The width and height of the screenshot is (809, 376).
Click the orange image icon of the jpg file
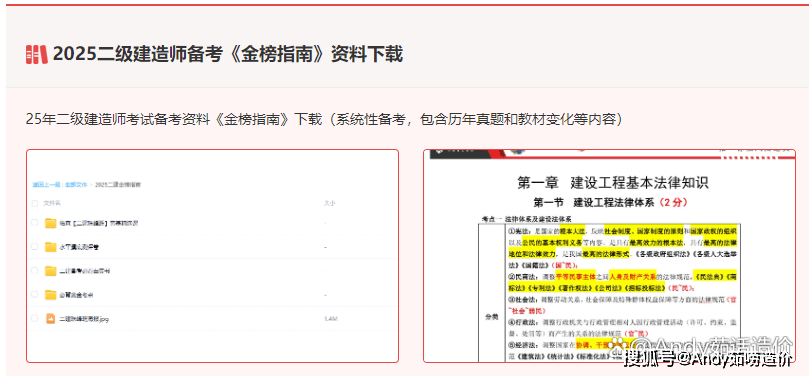51,319
